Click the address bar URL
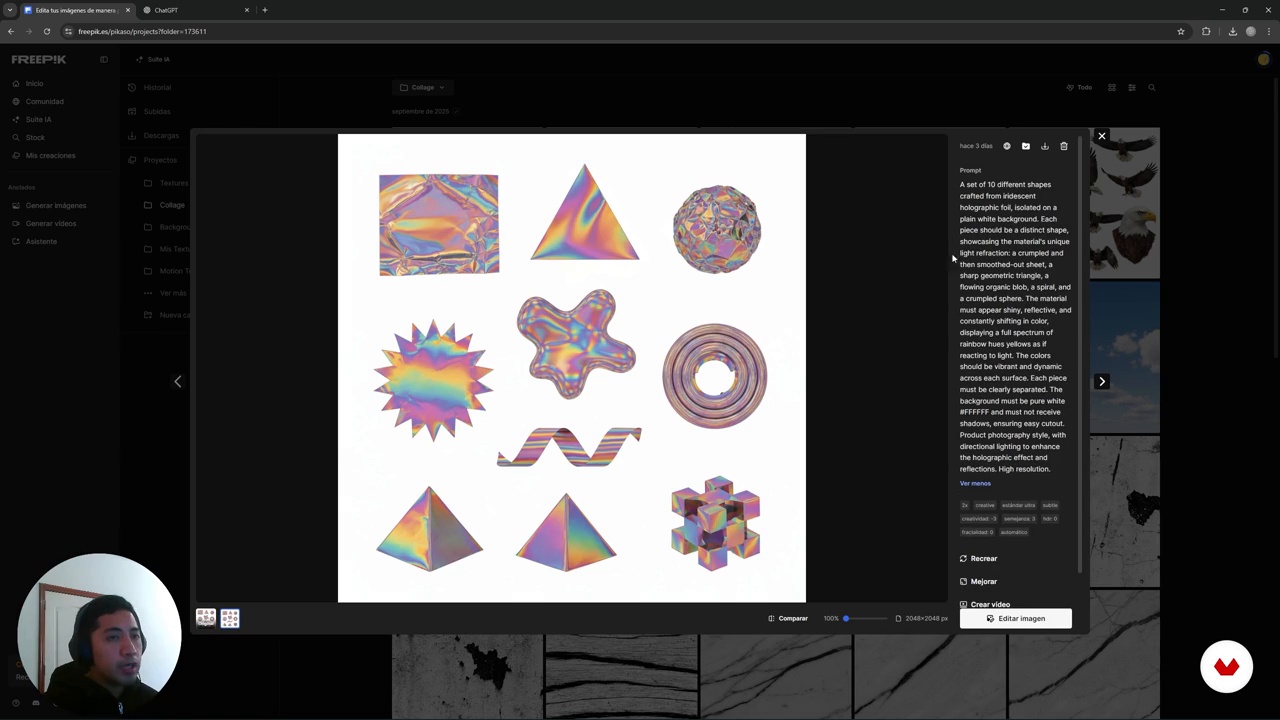This screenshot has height=720, width=1280. (142, 31)
